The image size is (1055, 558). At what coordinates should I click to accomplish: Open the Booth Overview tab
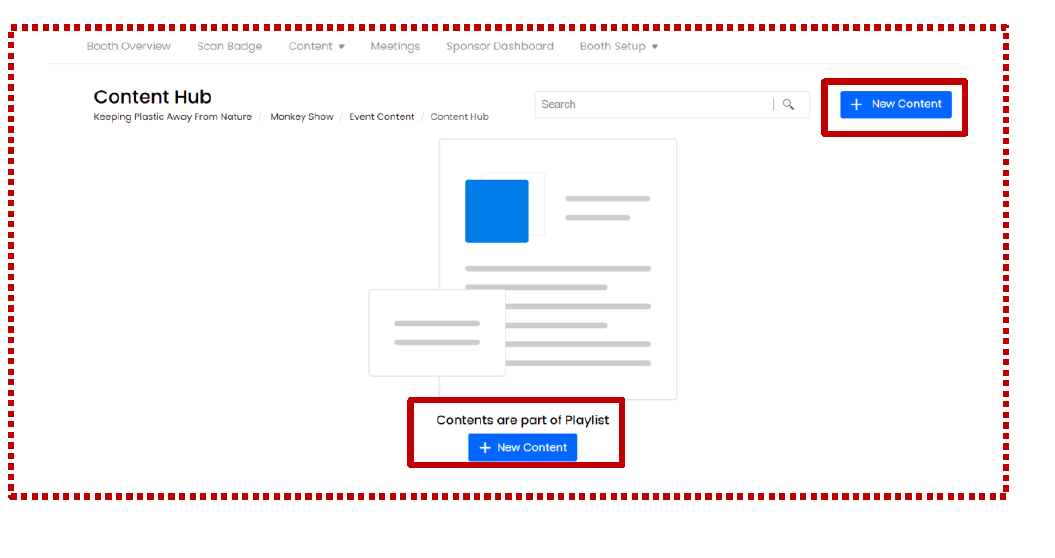click(x=128, y=46)
